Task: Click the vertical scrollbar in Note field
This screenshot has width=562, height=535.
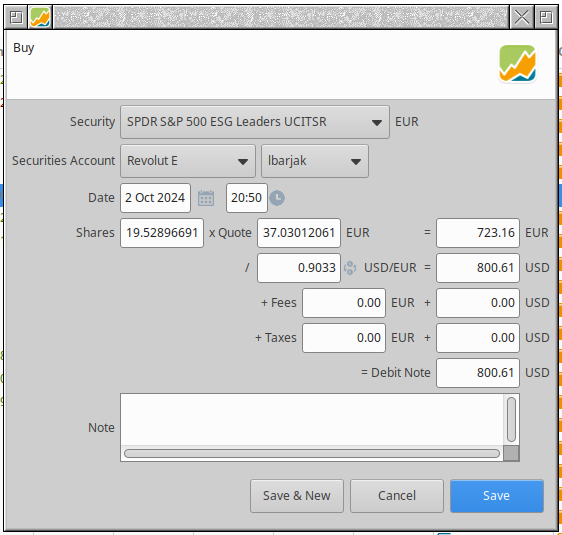Action: point(511,420)
